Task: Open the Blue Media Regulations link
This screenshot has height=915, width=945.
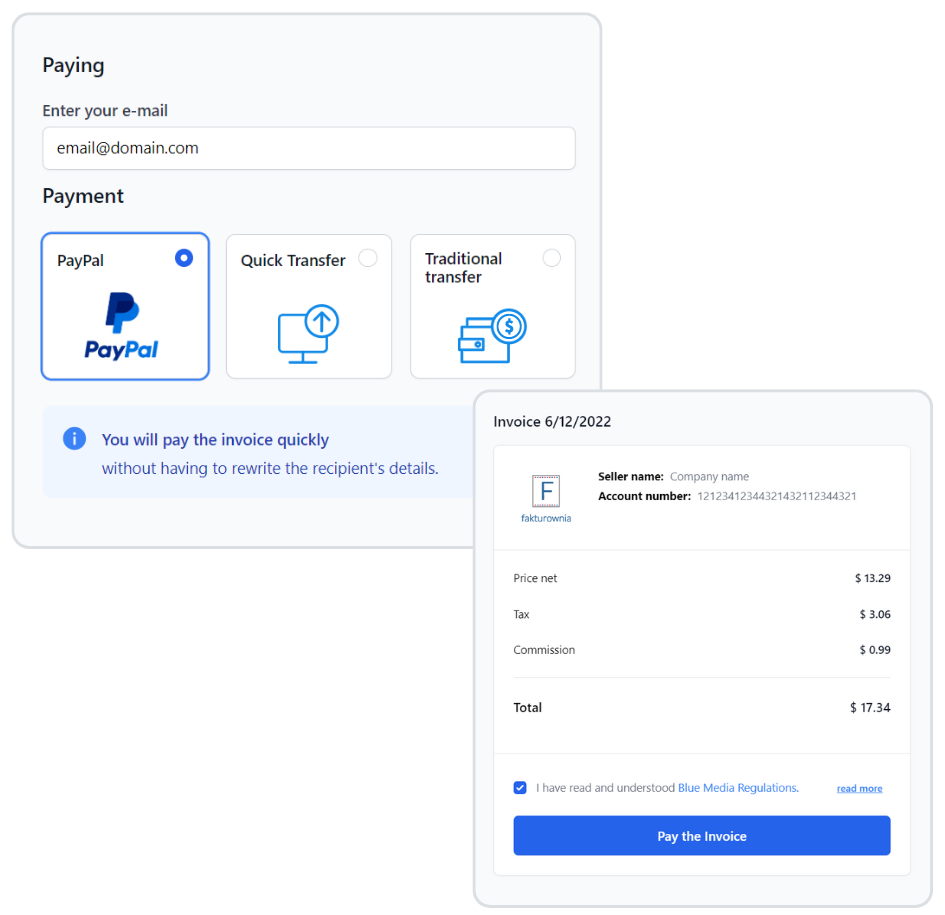Action: click(738, 788)
